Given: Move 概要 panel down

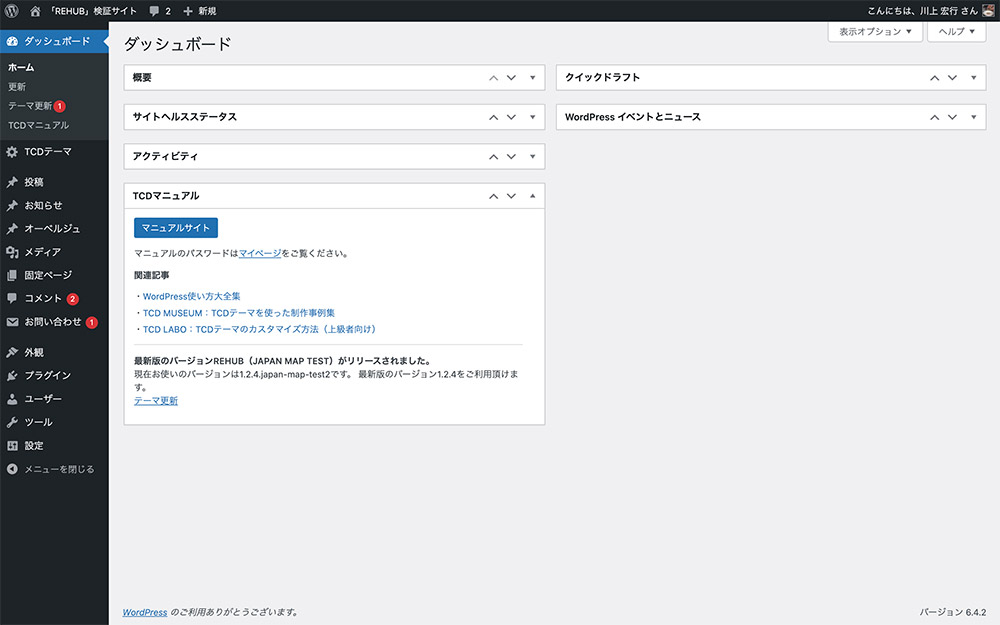Looking at the screenshot, I should click(511, 78).
